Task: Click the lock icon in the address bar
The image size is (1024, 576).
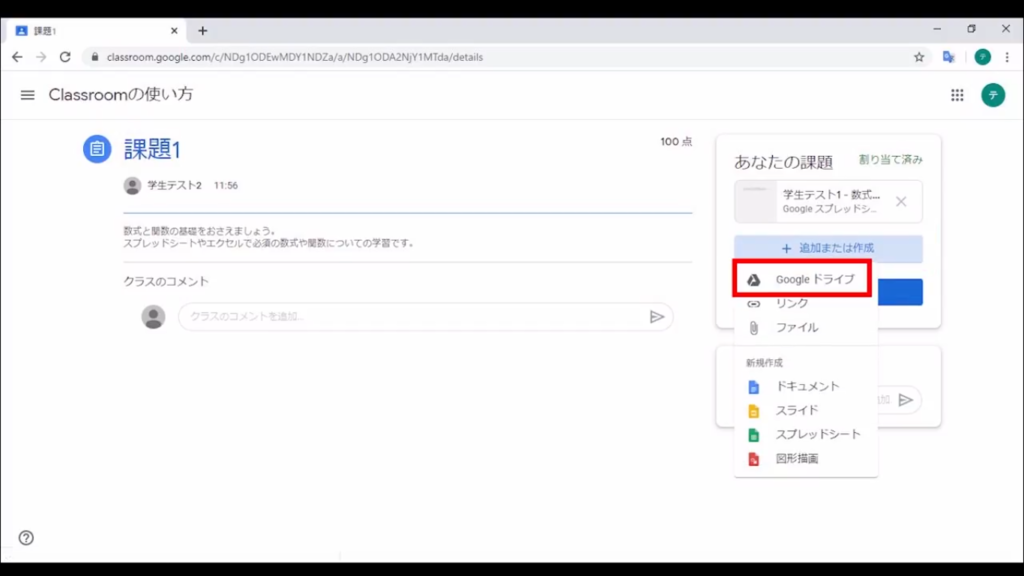Action: coord(95,57)
